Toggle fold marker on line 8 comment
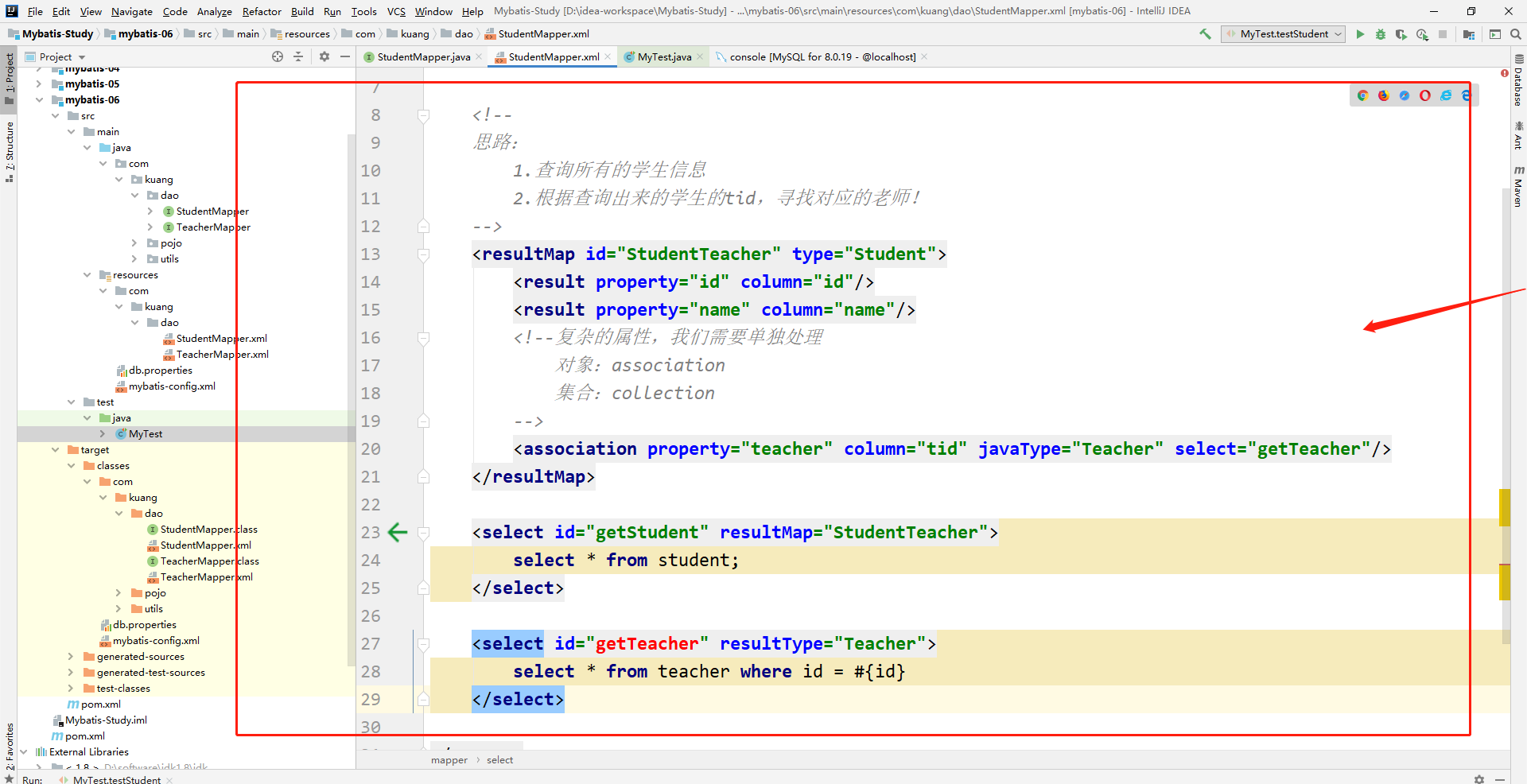Image resolution: width=1527 pixels, height=784 pixels. click(423, 116)
